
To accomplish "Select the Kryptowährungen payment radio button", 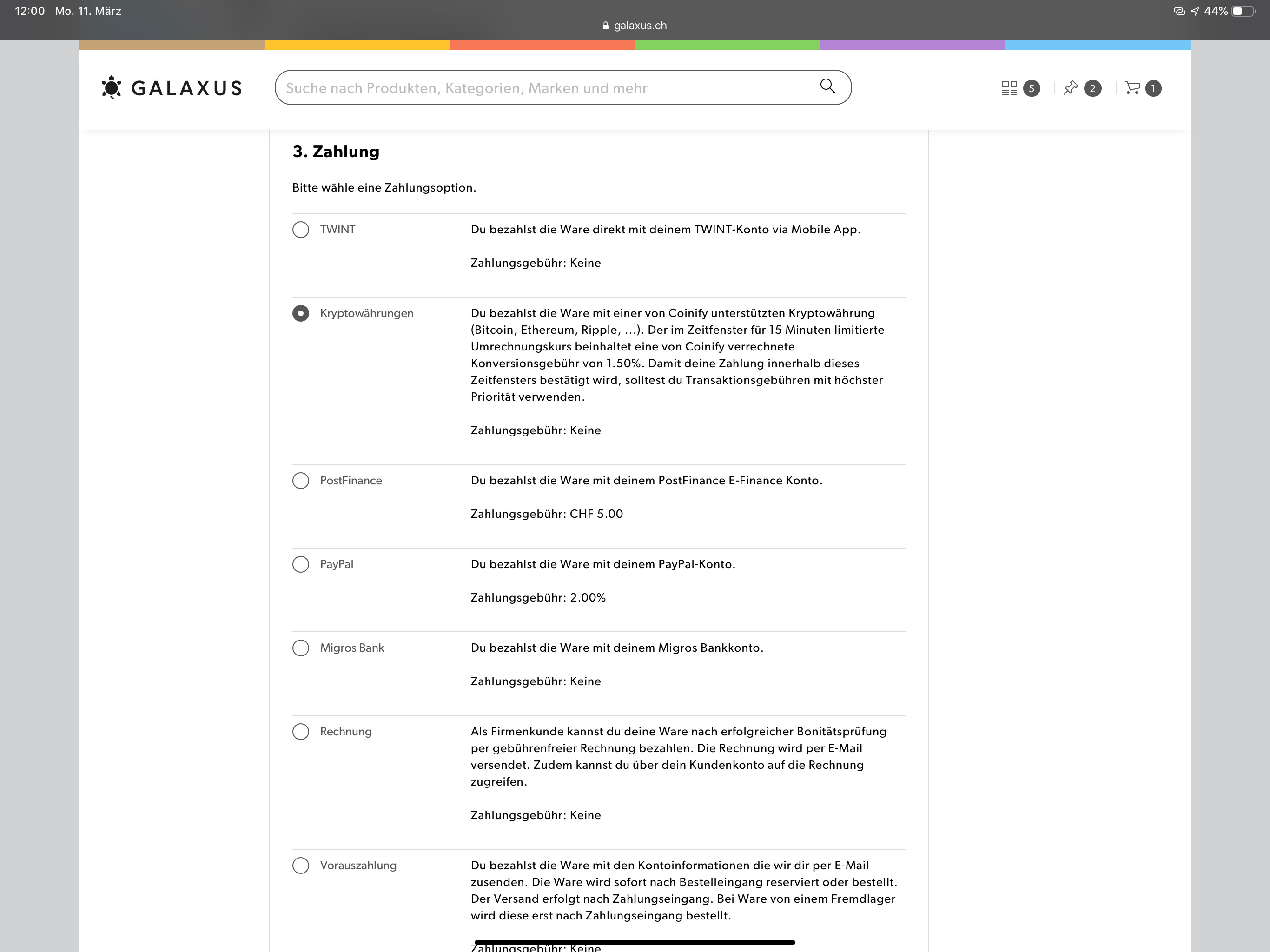I will [x=301, y=313].
